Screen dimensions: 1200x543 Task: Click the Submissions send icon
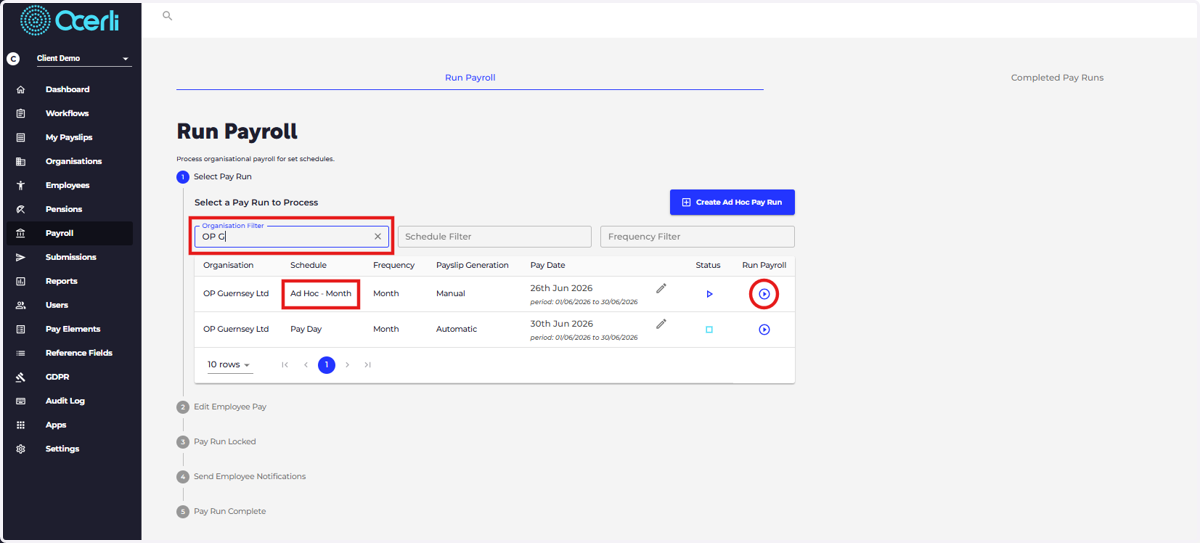coord(21,257)
